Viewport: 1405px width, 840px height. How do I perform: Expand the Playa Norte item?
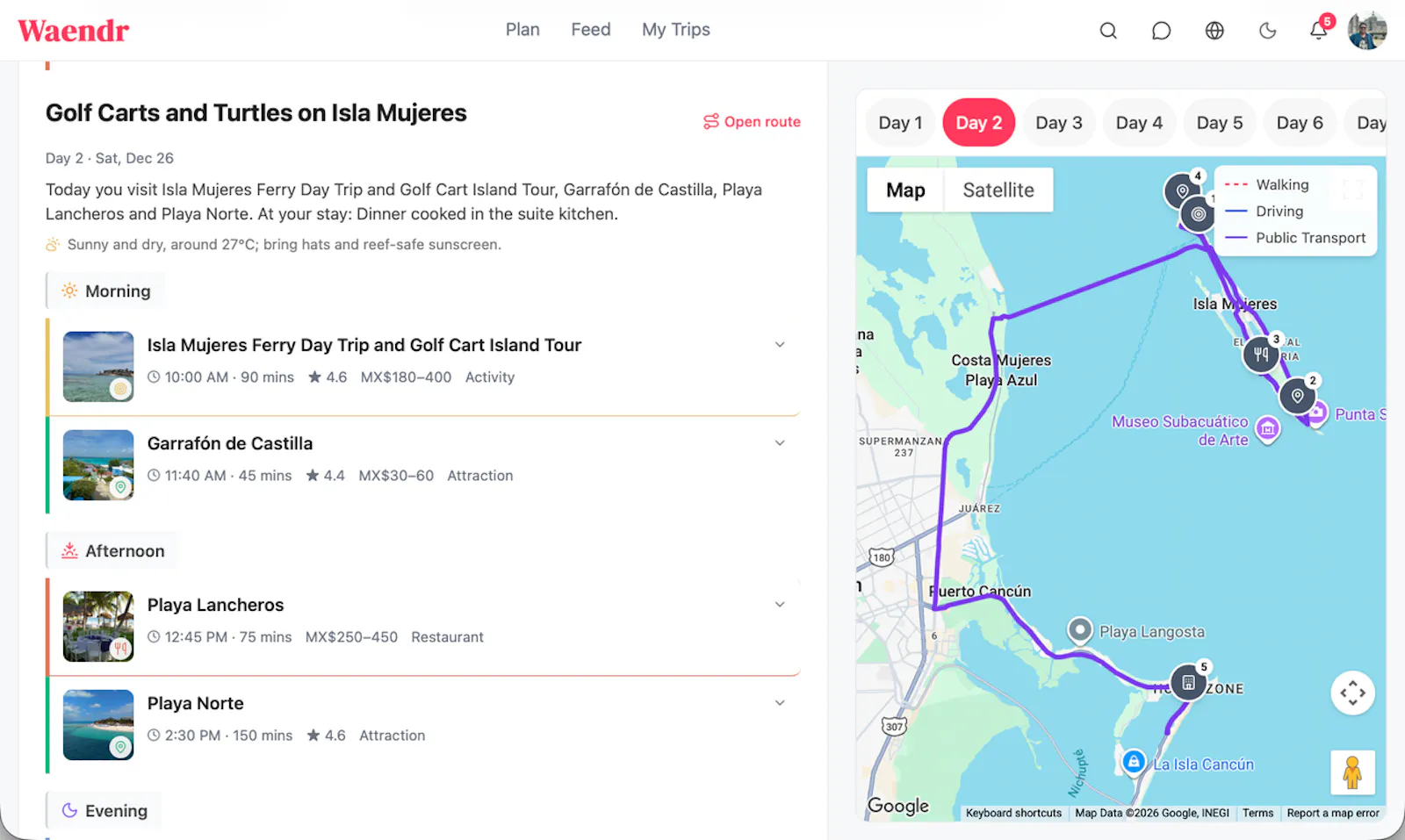coord(780,703)
